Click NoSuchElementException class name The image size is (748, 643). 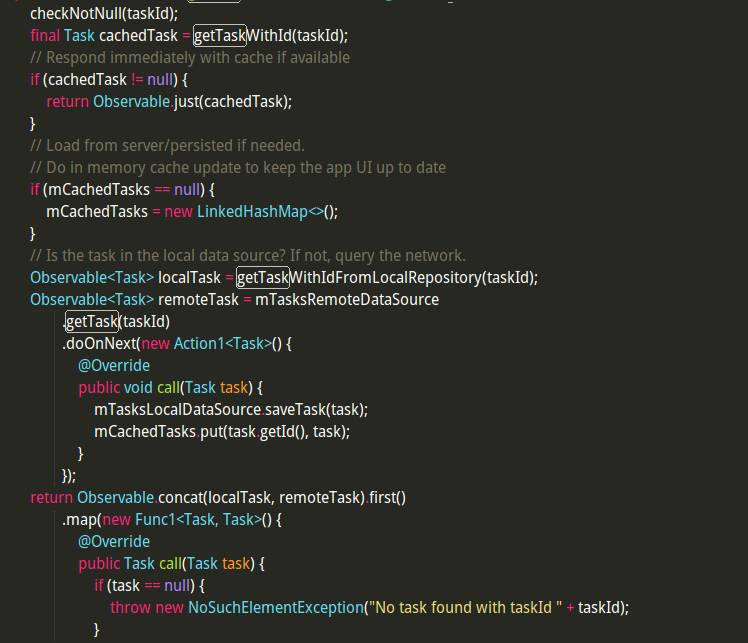(276, 607)
